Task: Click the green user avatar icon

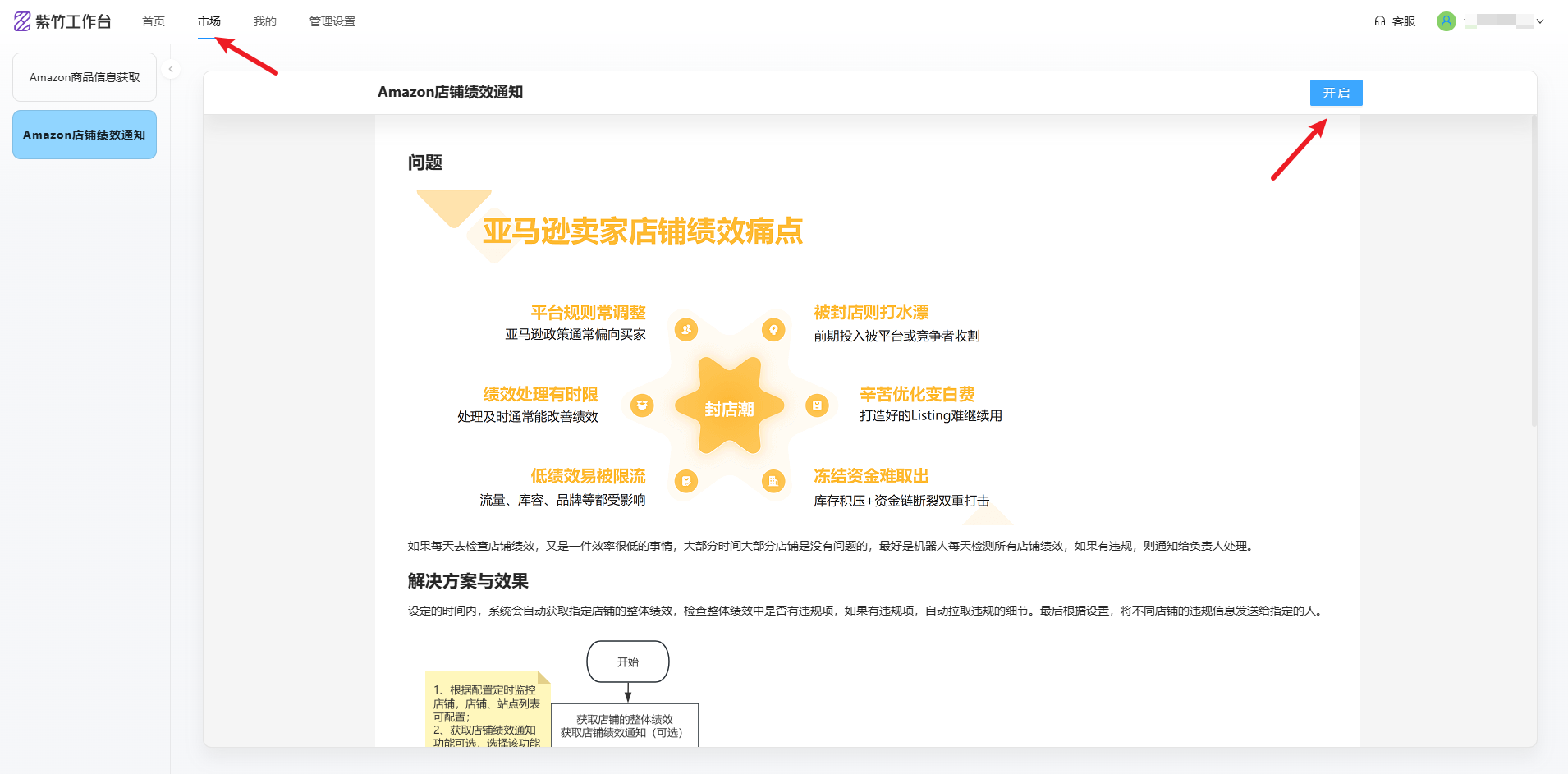Action: point(1447,21)
